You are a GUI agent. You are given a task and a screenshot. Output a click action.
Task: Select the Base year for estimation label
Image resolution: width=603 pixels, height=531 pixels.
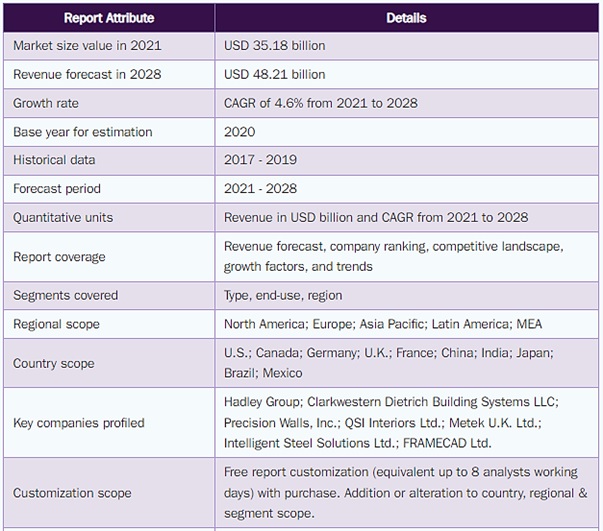[x=83, y=132]
